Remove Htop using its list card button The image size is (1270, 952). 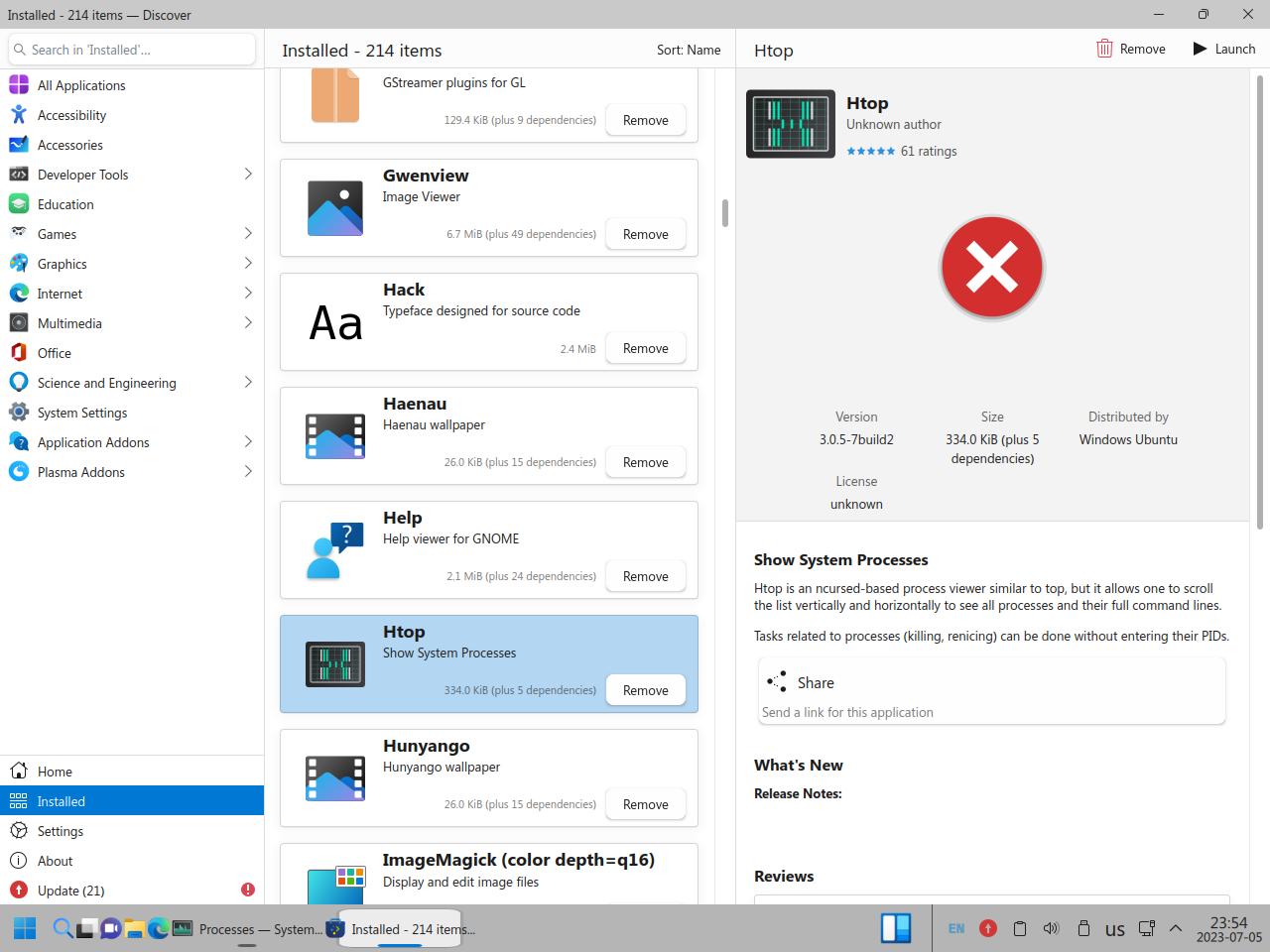click(646, 690)
